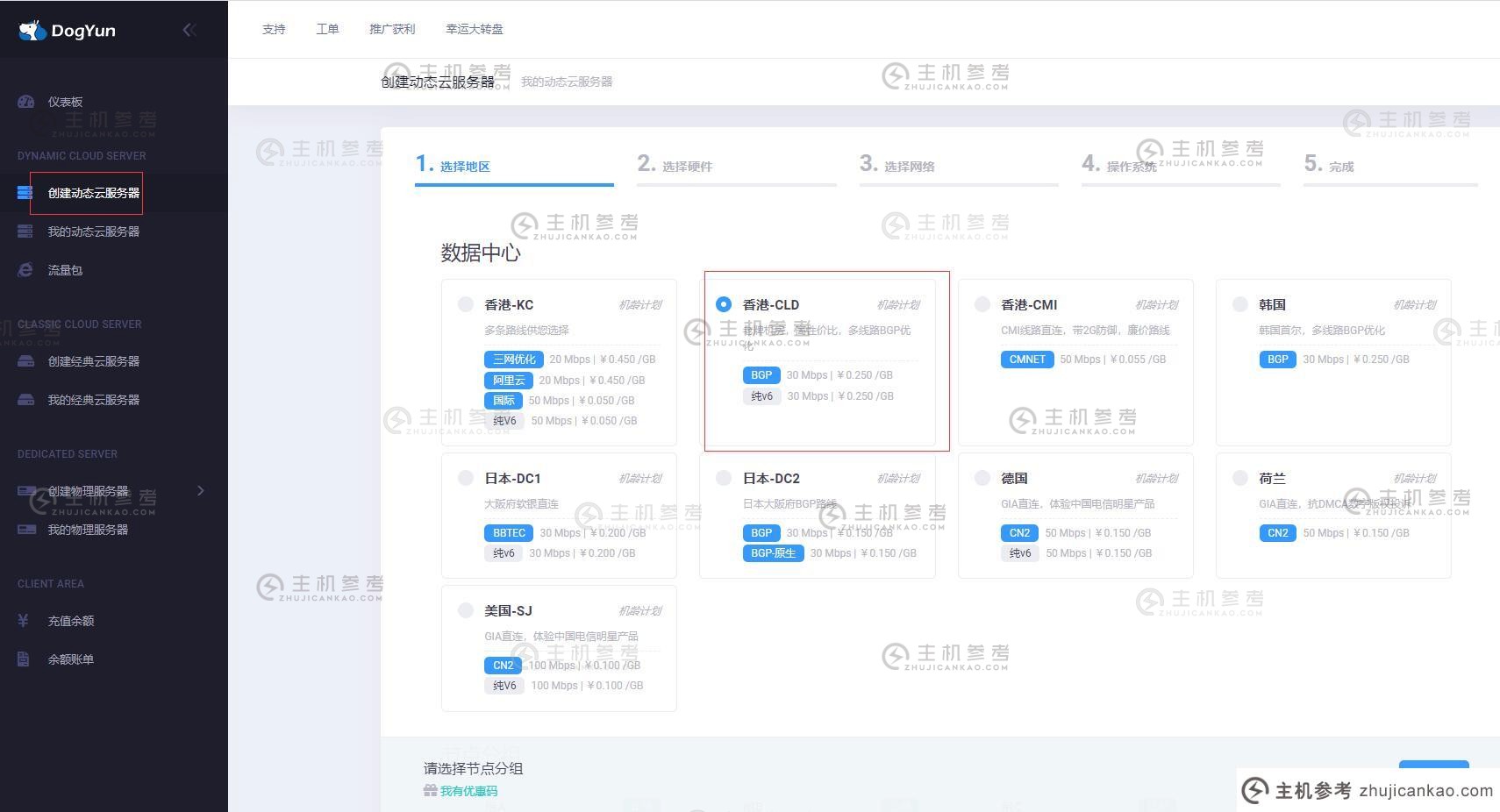This screenshot has height=812, width=1500.
Task: Click the 我的物理服务器 icon in sidebar
Action: pyautogui.click(x=25, y=530)
